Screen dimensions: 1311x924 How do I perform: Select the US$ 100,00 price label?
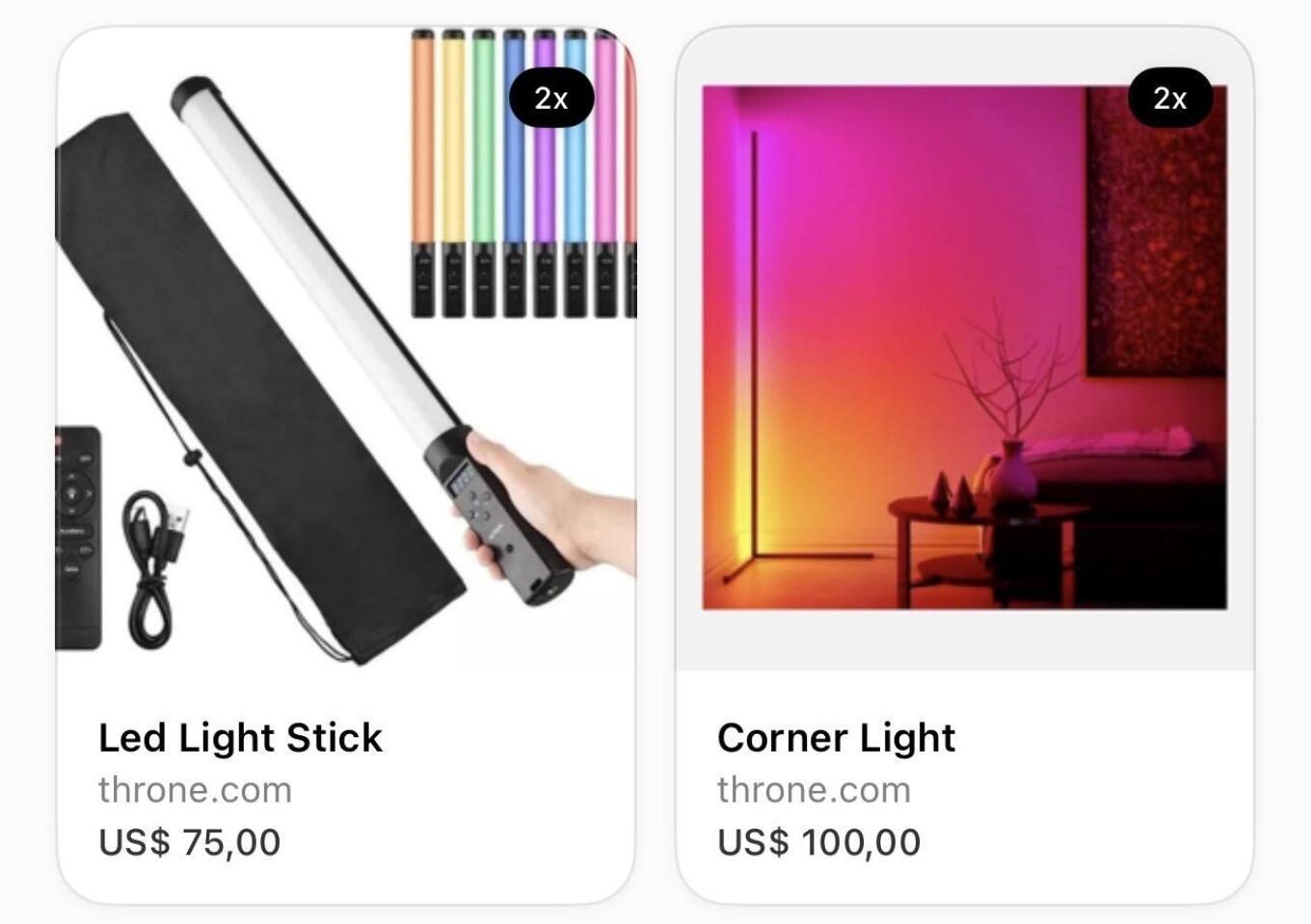818,842
